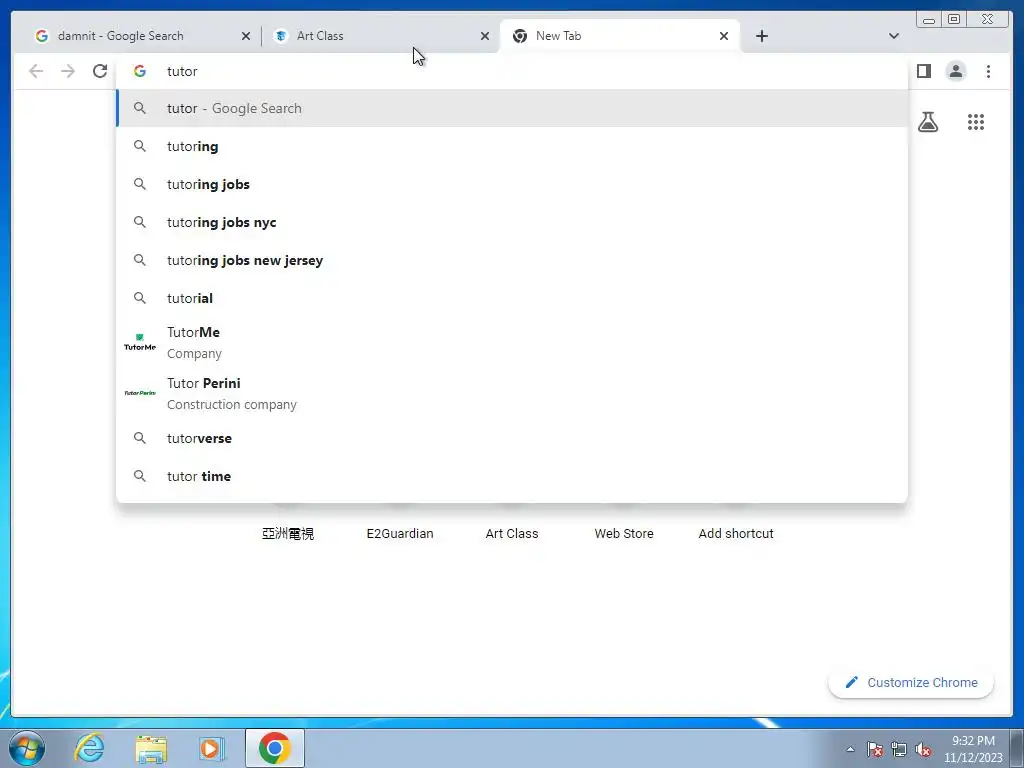Choose the 'tutoring jobs' suggestion

pyautogui.click(x=512, y=184)
